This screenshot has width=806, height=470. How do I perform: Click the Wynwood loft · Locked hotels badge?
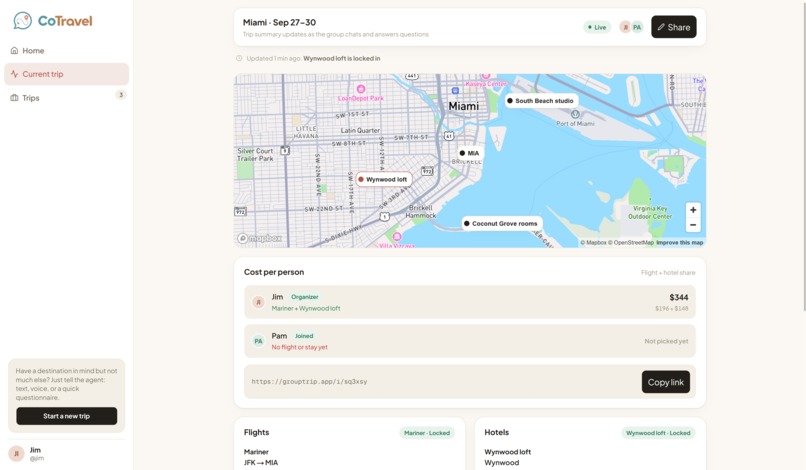[x=658, y=433]
